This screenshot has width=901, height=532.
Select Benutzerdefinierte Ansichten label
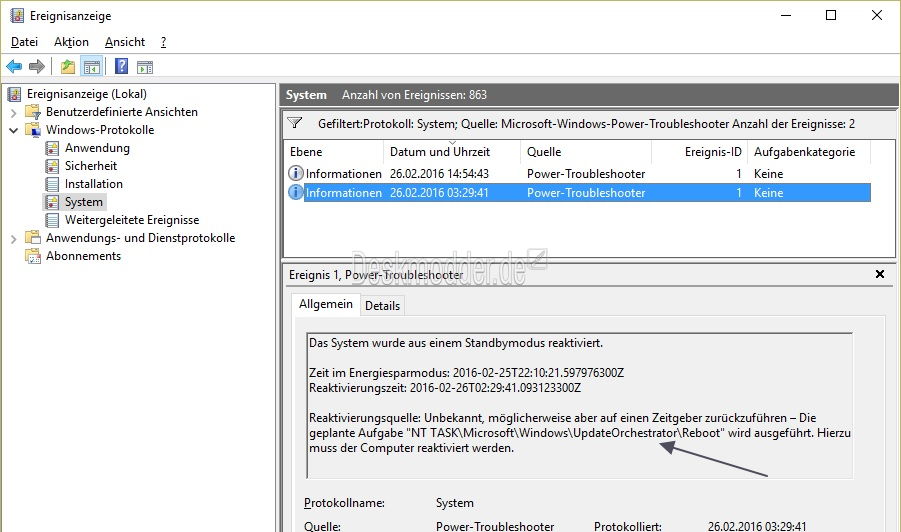click(x=122, y=111)
